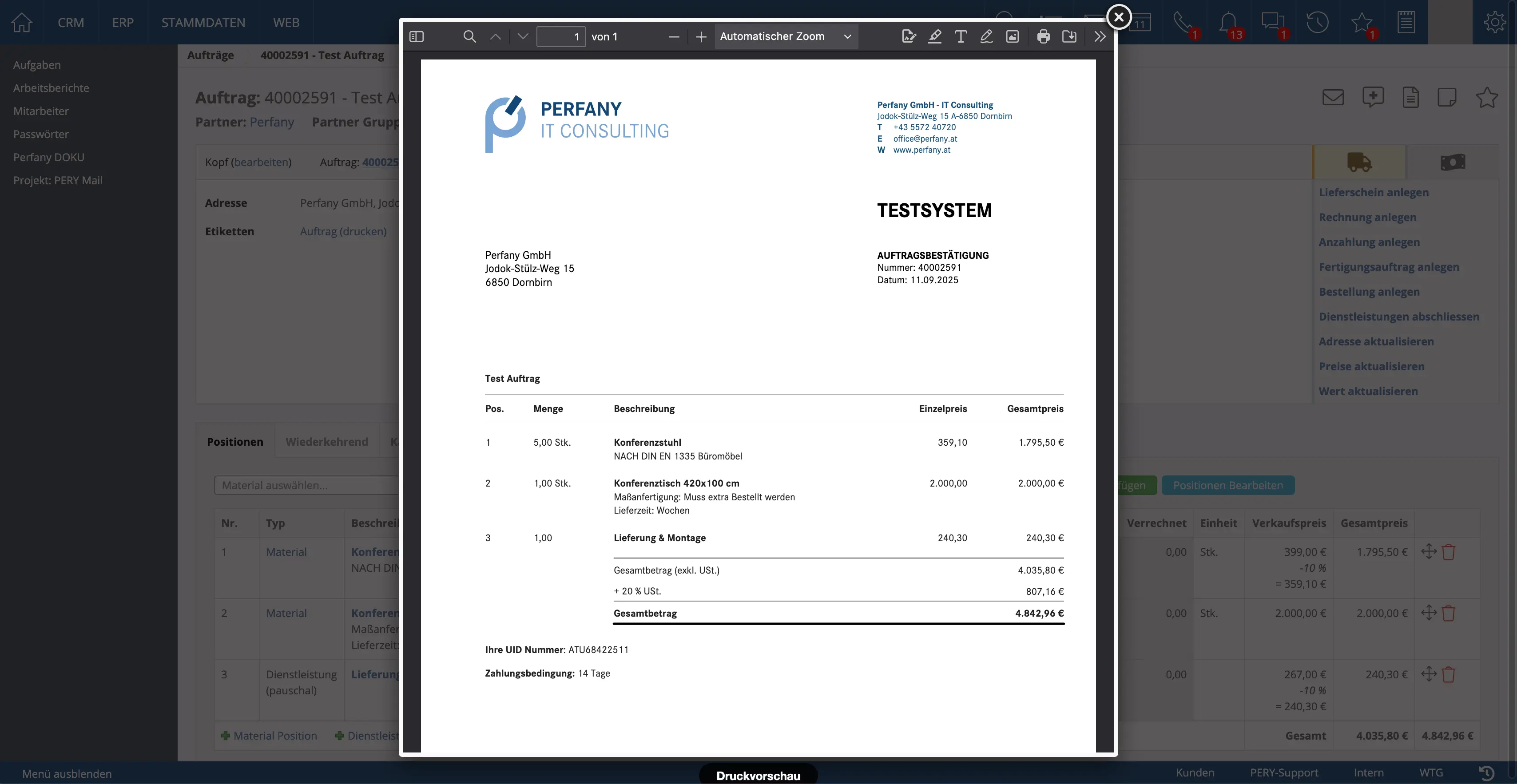Switch to the Wiederkehrend tab
The width and height of the screenshot is (1517, 784).
pos(326,441)
